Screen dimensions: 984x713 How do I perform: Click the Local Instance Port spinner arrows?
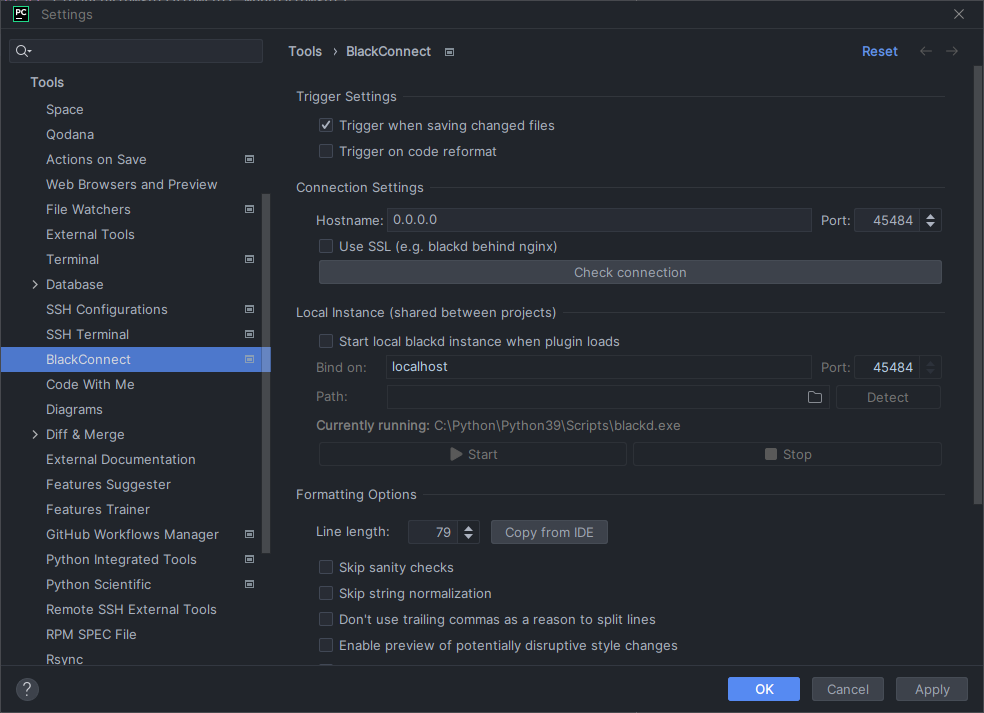[931, 367]
